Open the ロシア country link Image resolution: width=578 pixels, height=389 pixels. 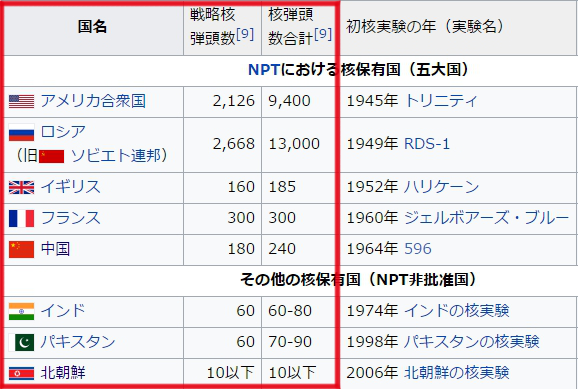[63, 132]
